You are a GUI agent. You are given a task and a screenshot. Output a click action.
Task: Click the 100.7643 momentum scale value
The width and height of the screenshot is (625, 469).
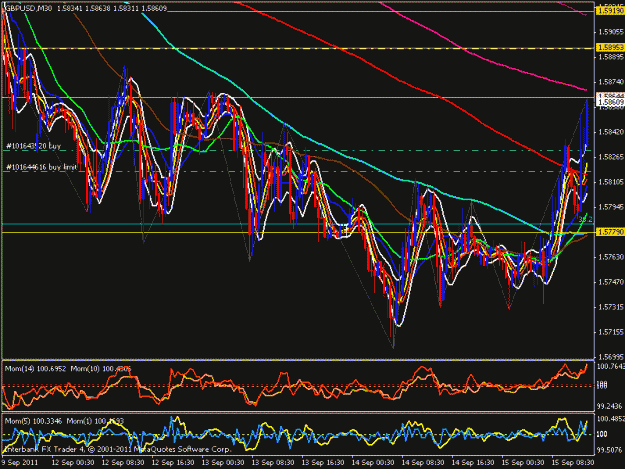tap(611, 366)
